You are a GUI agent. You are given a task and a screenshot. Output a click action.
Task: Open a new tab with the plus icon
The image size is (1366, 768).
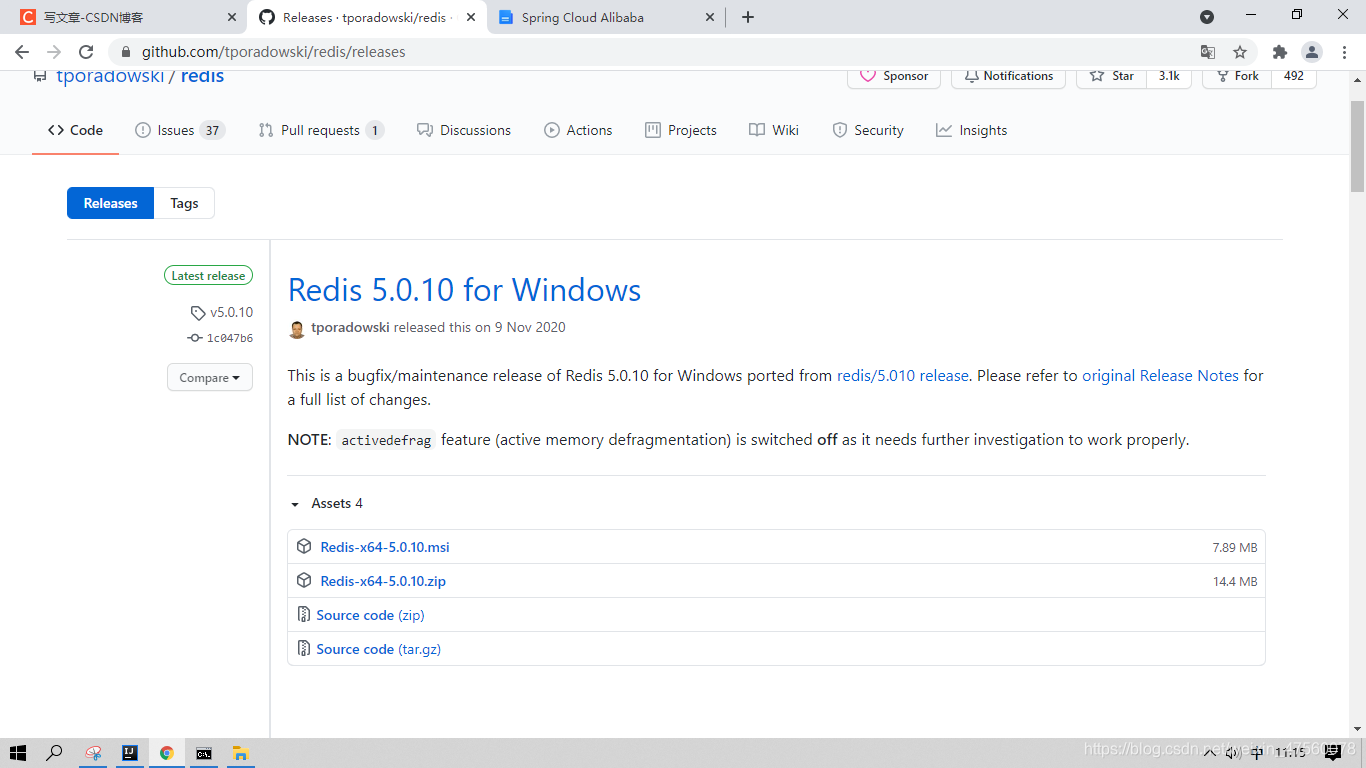pyautogui.click(x=748, y=17)
